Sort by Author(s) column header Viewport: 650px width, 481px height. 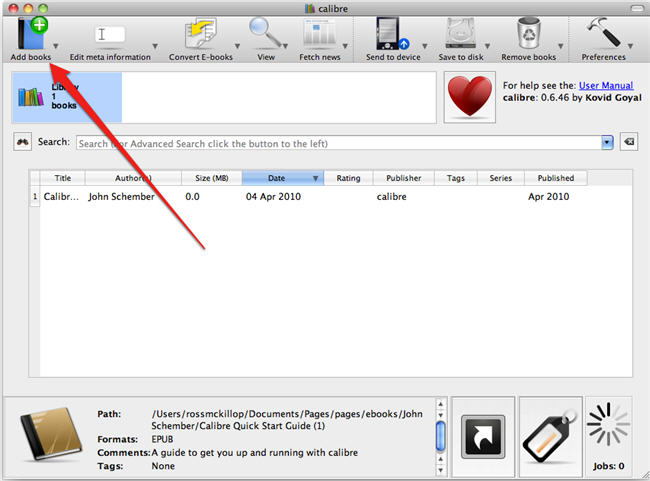(133, 178)
